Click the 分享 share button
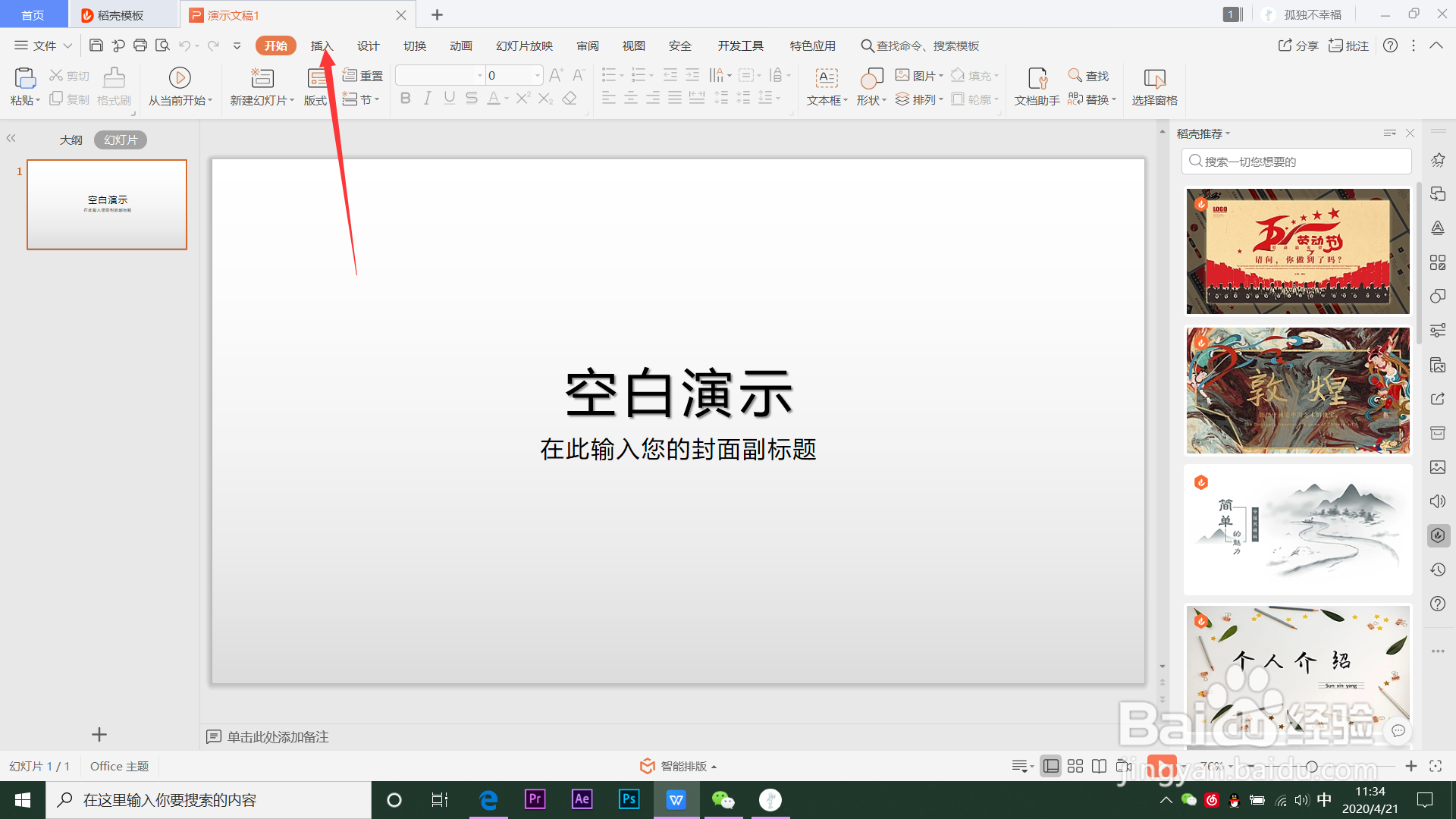Screen dimensions: 1456x819 (x=1298, y=45)
